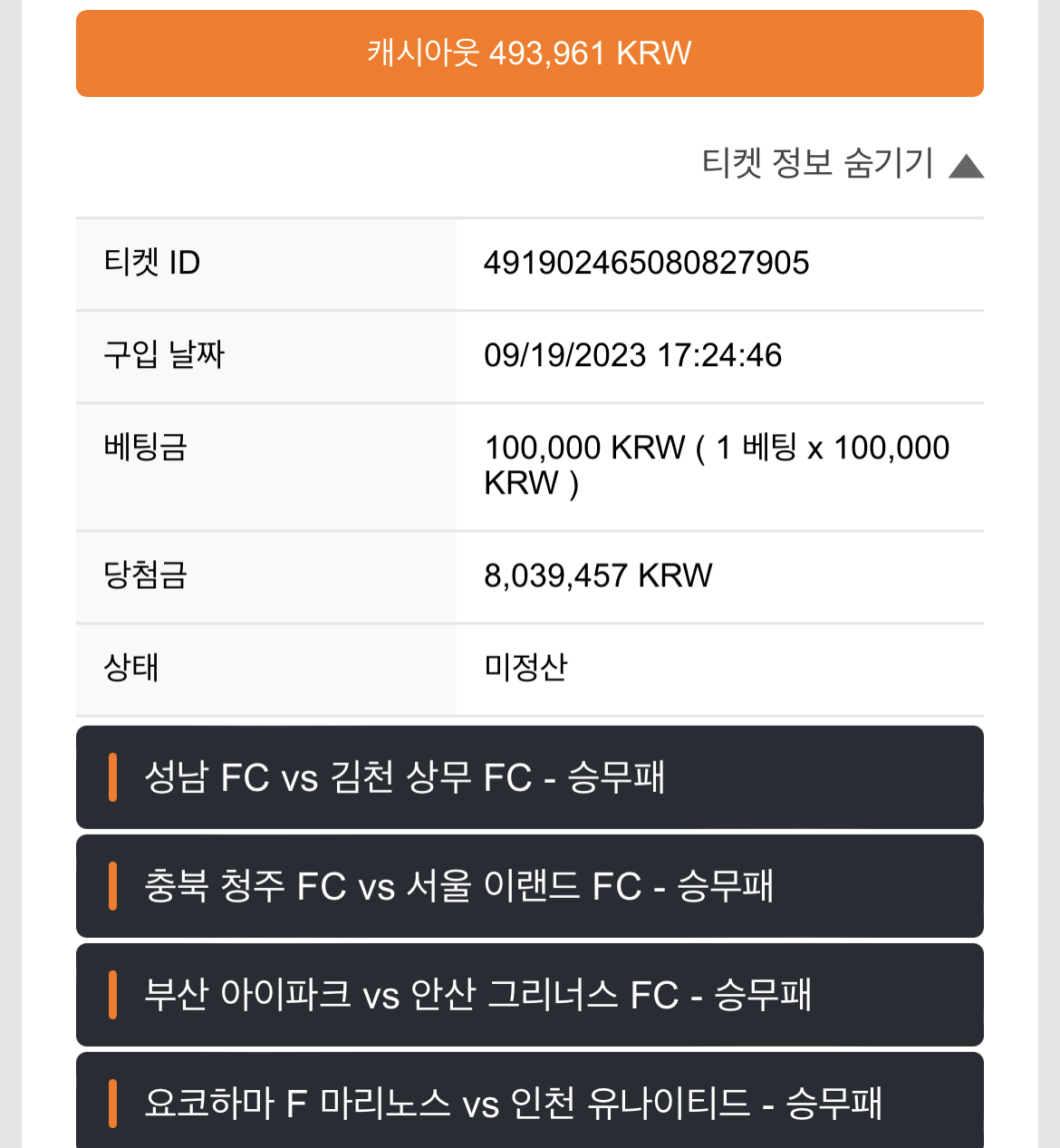1060x1148 pixels.
Task: Click the orange marker on 부산 아이파크 row
Action: 112,995
